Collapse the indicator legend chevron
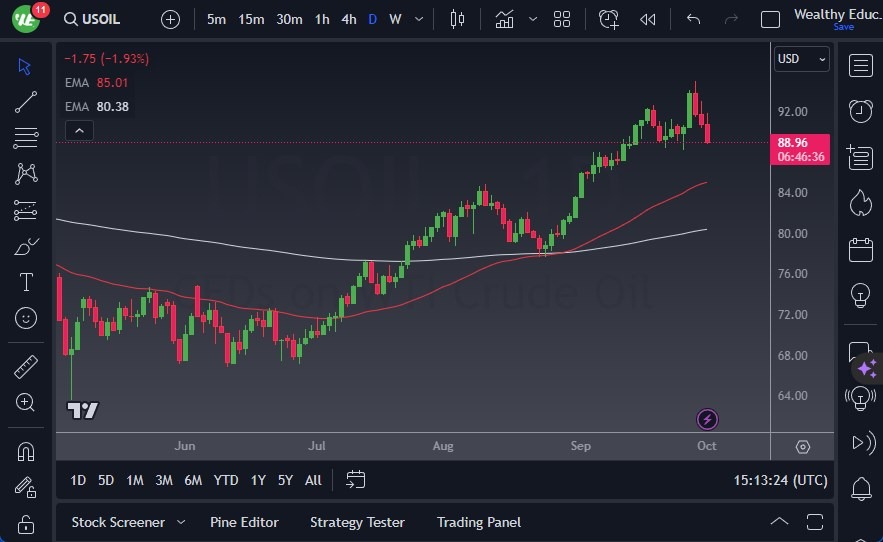 [x=78, y=130]
